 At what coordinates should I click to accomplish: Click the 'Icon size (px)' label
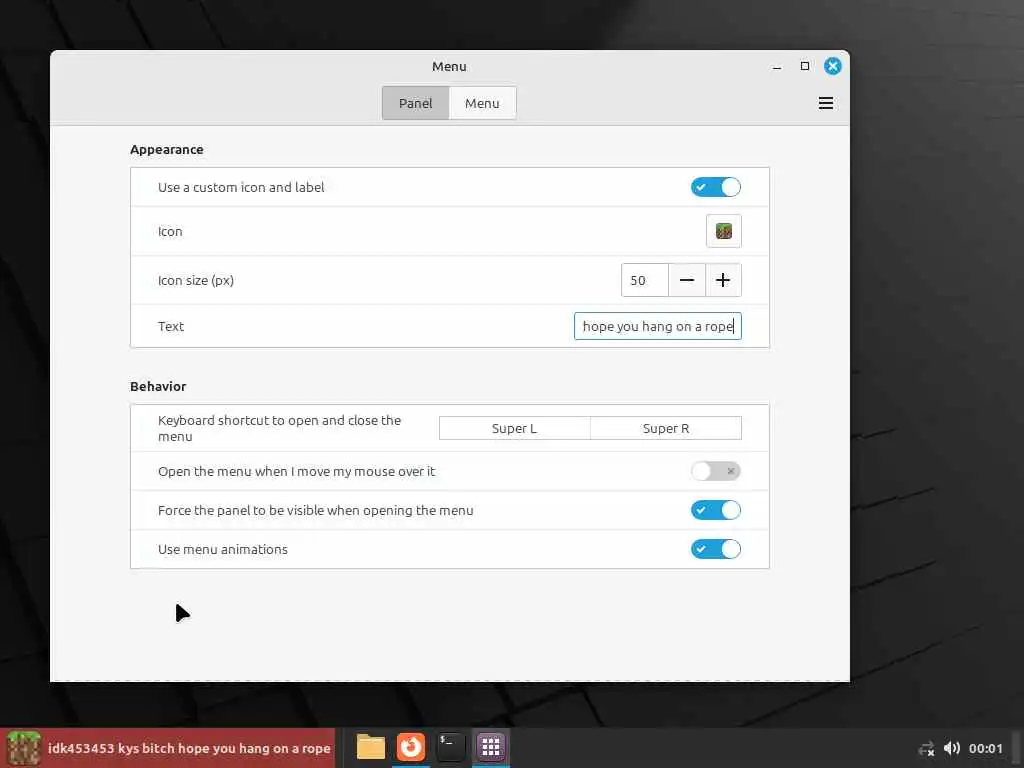click(x=196, y=281)
